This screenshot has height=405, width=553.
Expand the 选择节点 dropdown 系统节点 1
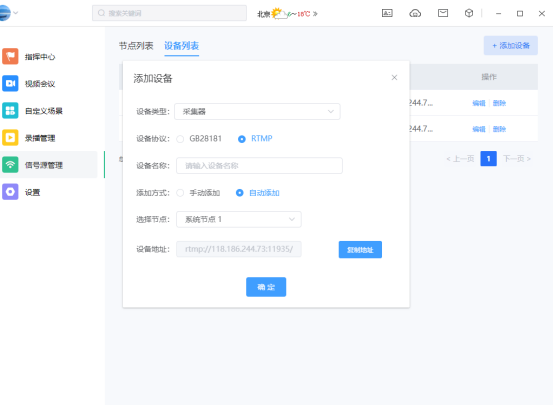click(239, 219)
